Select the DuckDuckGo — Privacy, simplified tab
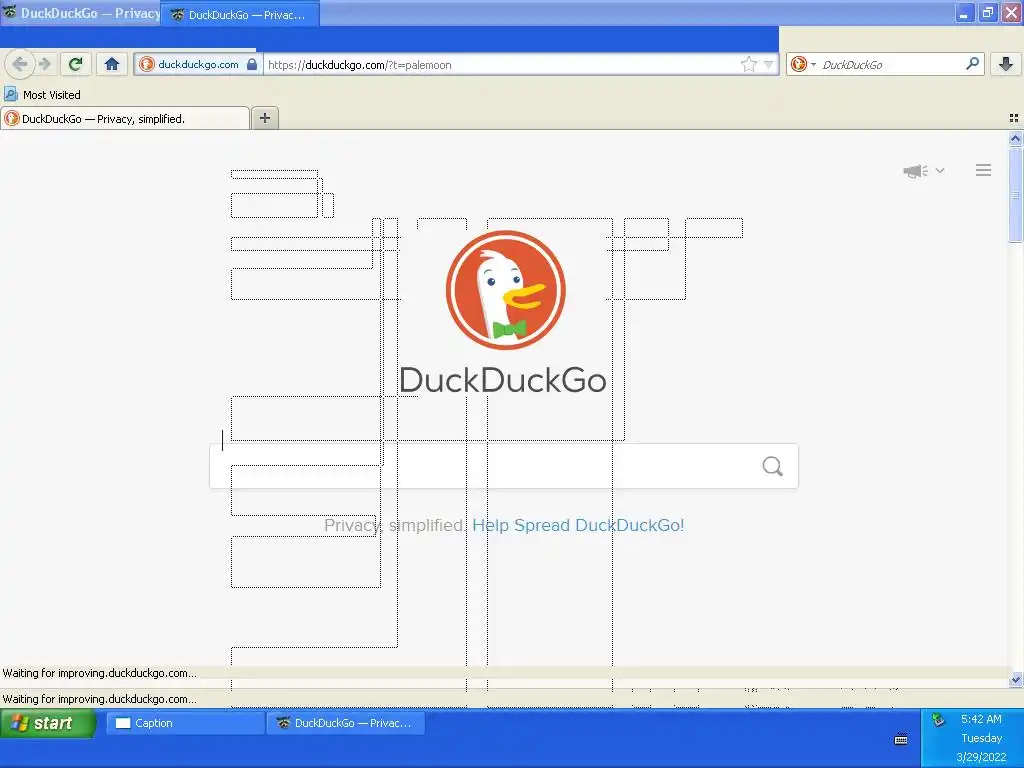 (124, 118)
